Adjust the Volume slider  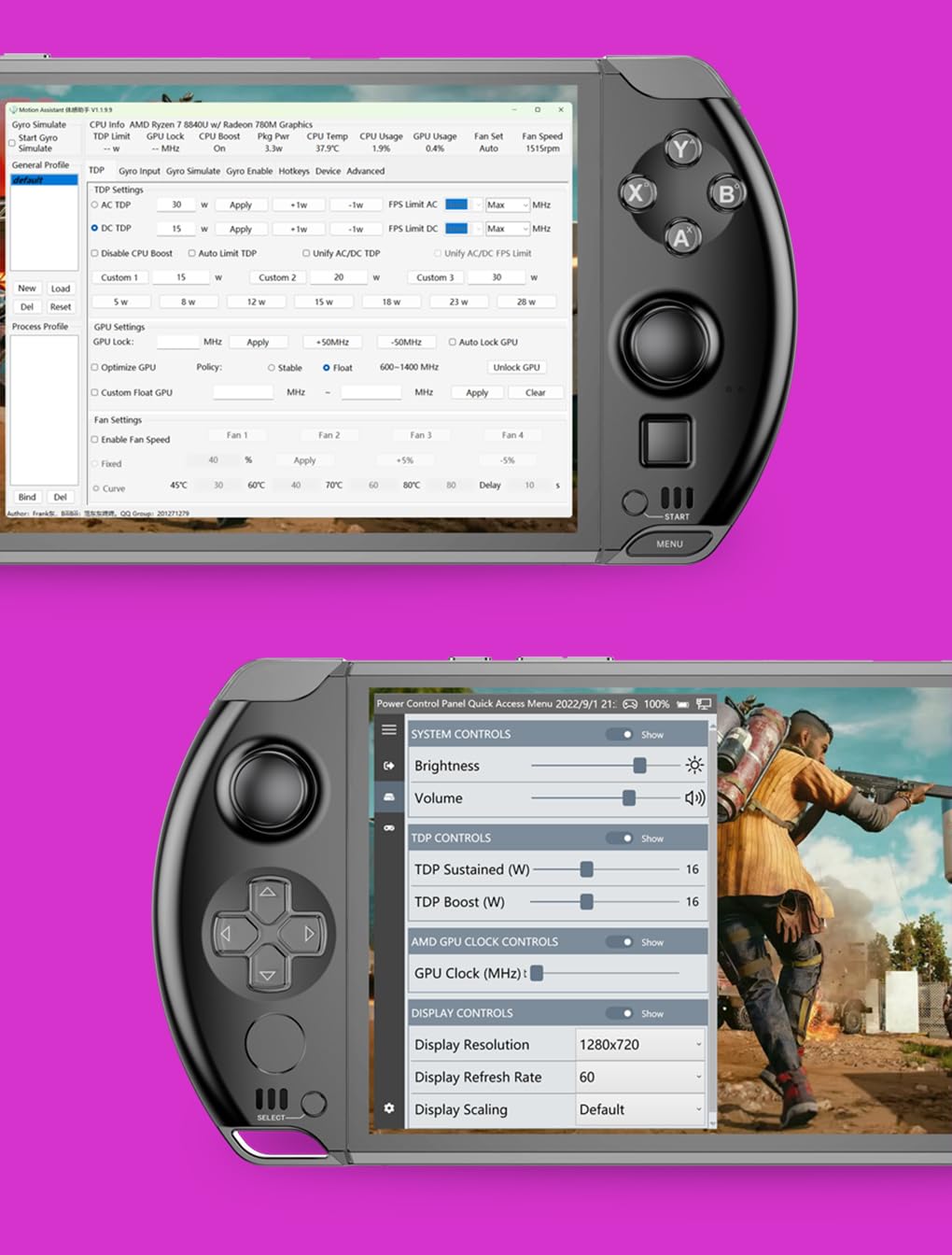coord(606,797)
